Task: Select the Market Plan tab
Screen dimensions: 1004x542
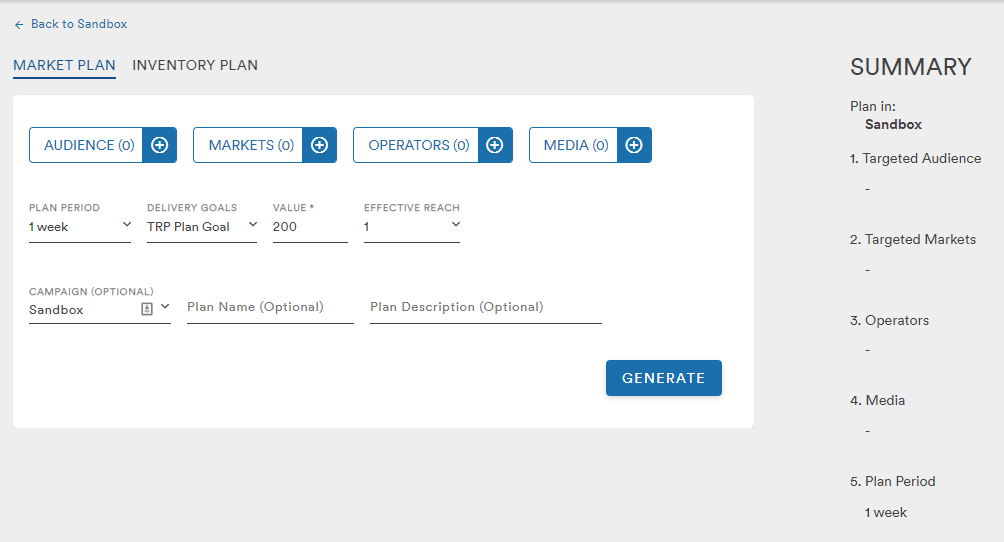Action: click(64, 65)
